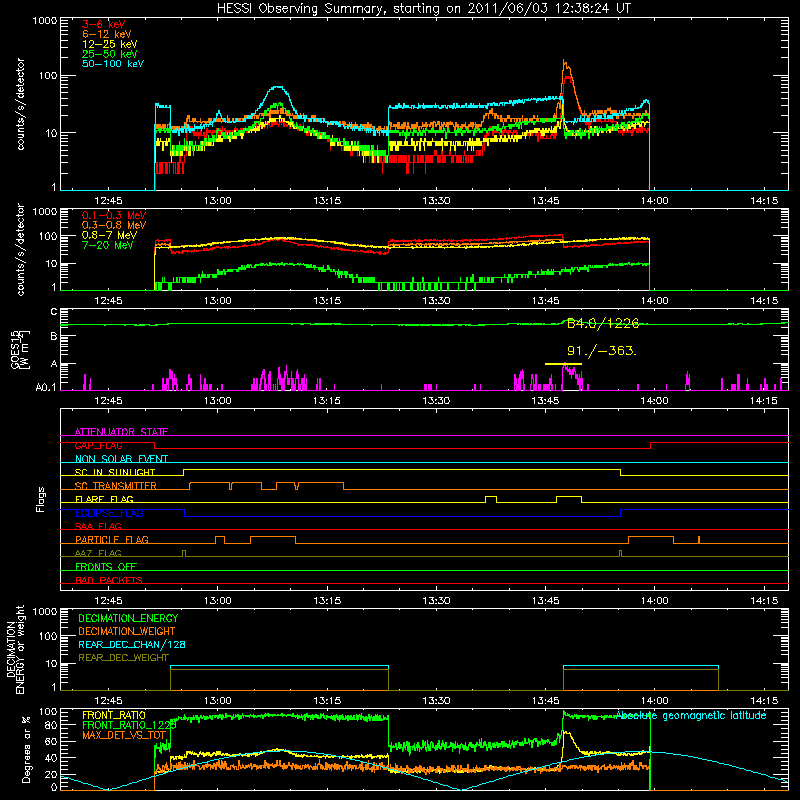Viewport: 800px width, 800px height.
Task: Select the ATTENUATOR_STATE flag label
Action: click(x=121, y=432)
